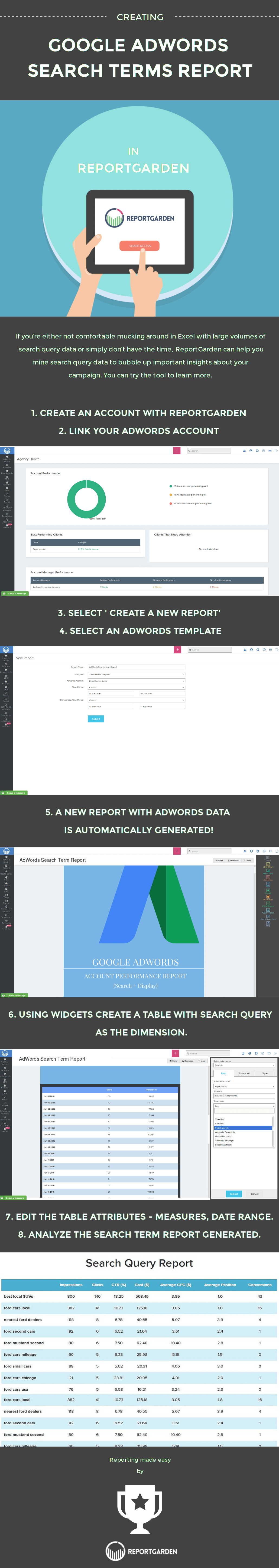
Task: Click Download button above AdWords cover page
Action: click(233, 861)
